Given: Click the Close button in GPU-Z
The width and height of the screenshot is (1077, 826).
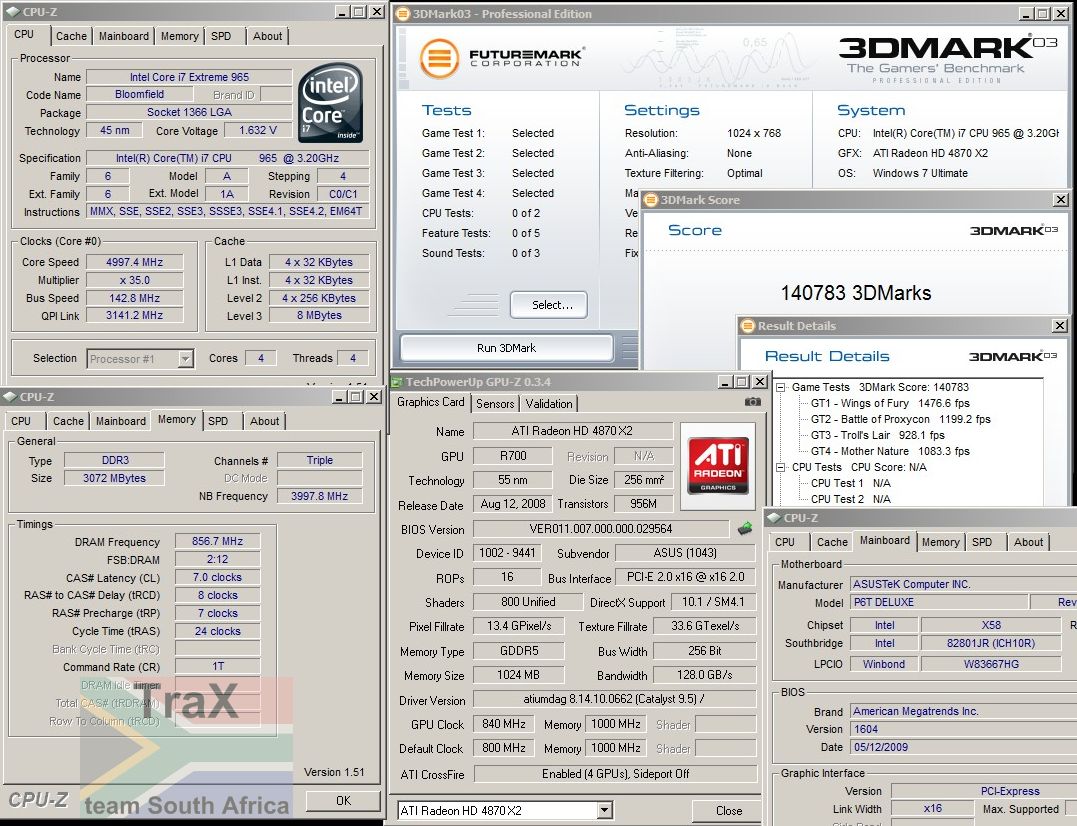Looking at the screenshot, I should click(x=729, y=811).
